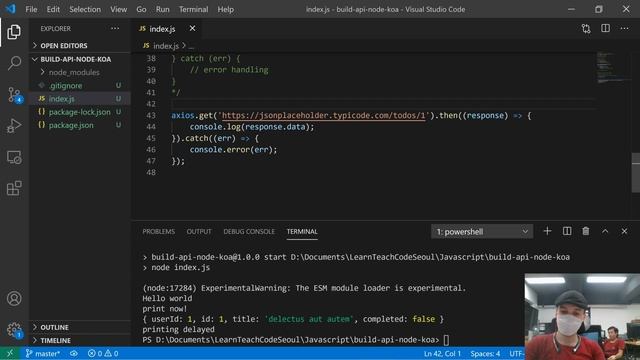640x360 pixels.
Task: Click the Ln 42, Col 1 status item
Action: (x=442, y=353)
